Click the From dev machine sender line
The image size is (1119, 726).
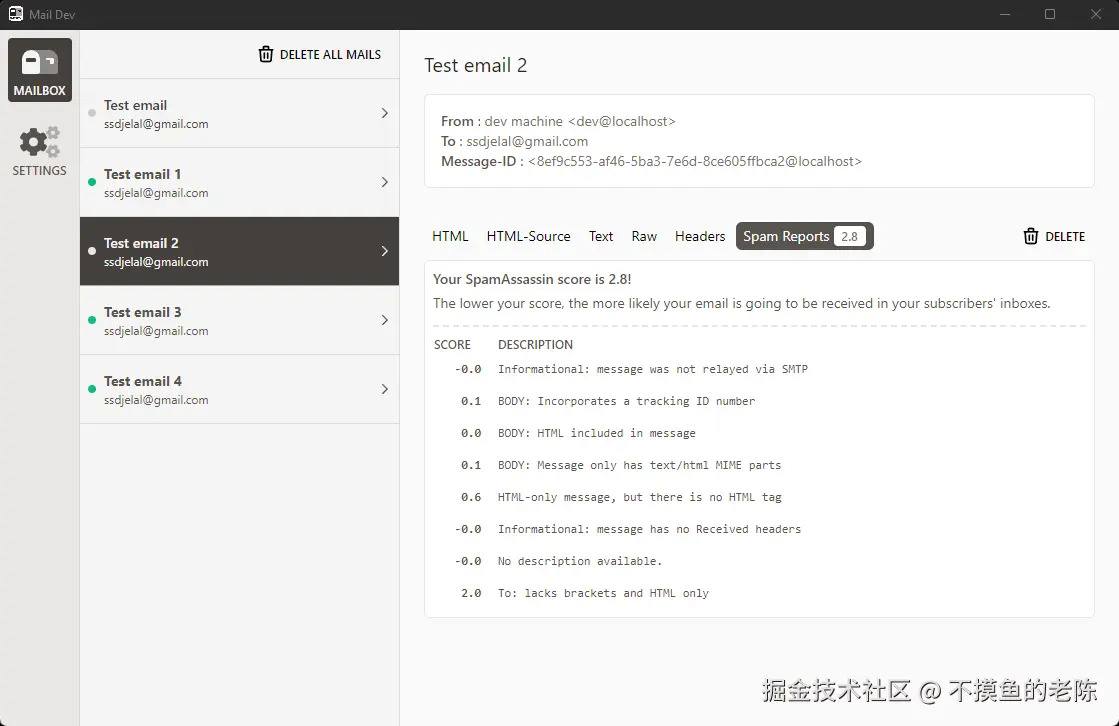point(558,121)
